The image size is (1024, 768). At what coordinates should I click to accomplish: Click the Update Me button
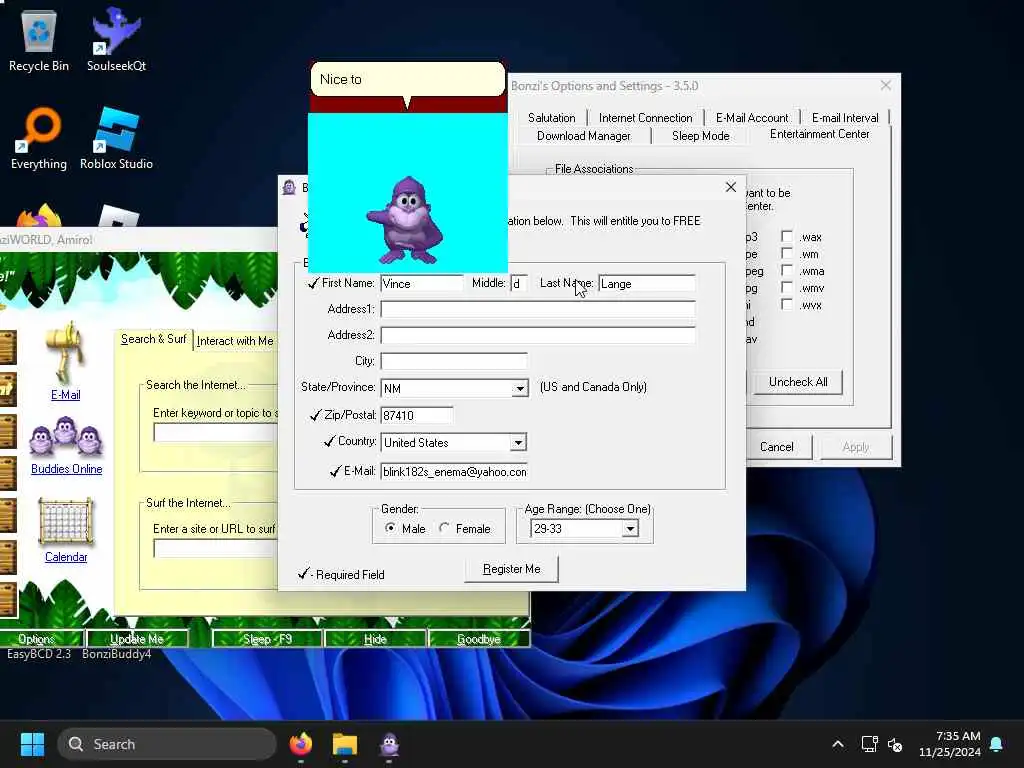pos(136,639)
